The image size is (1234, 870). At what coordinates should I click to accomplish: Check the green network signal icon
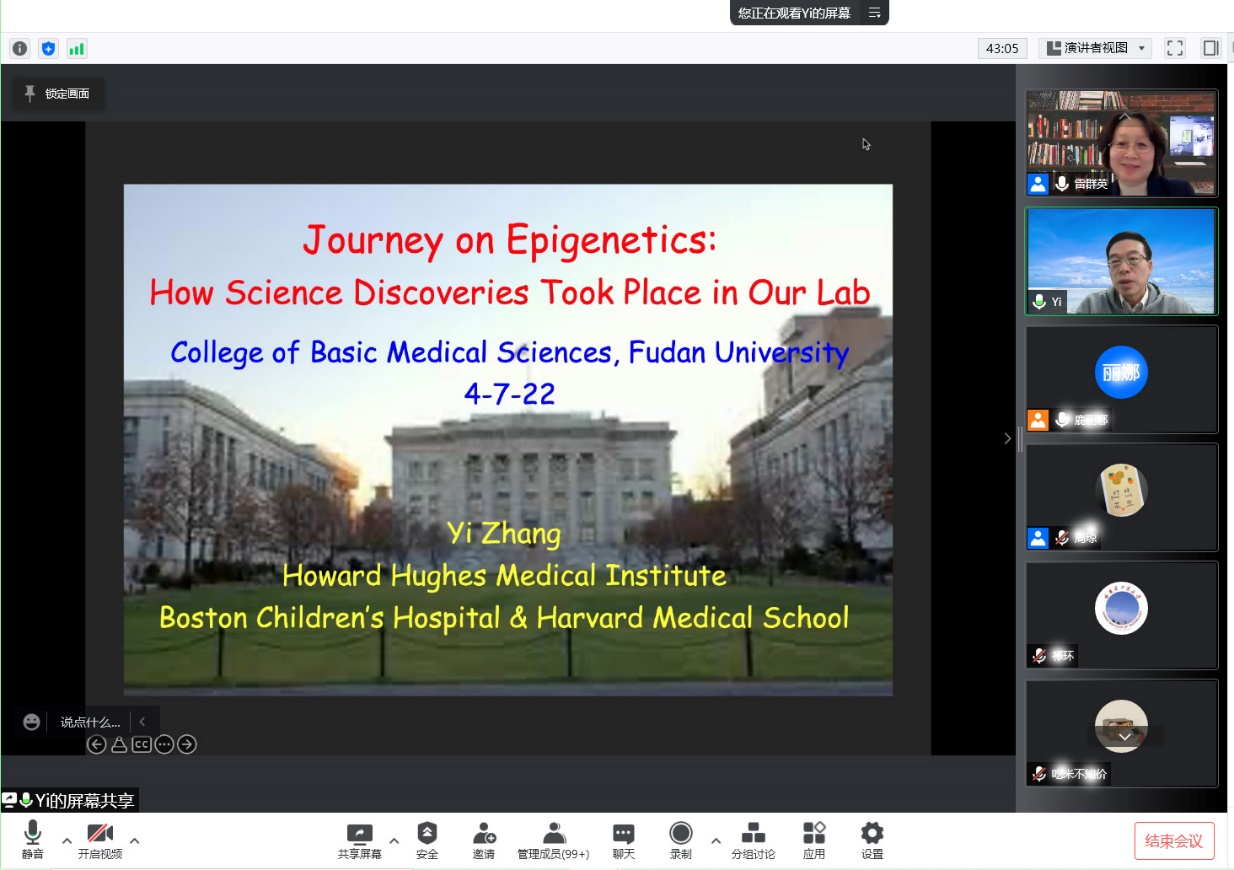[76, 48]
